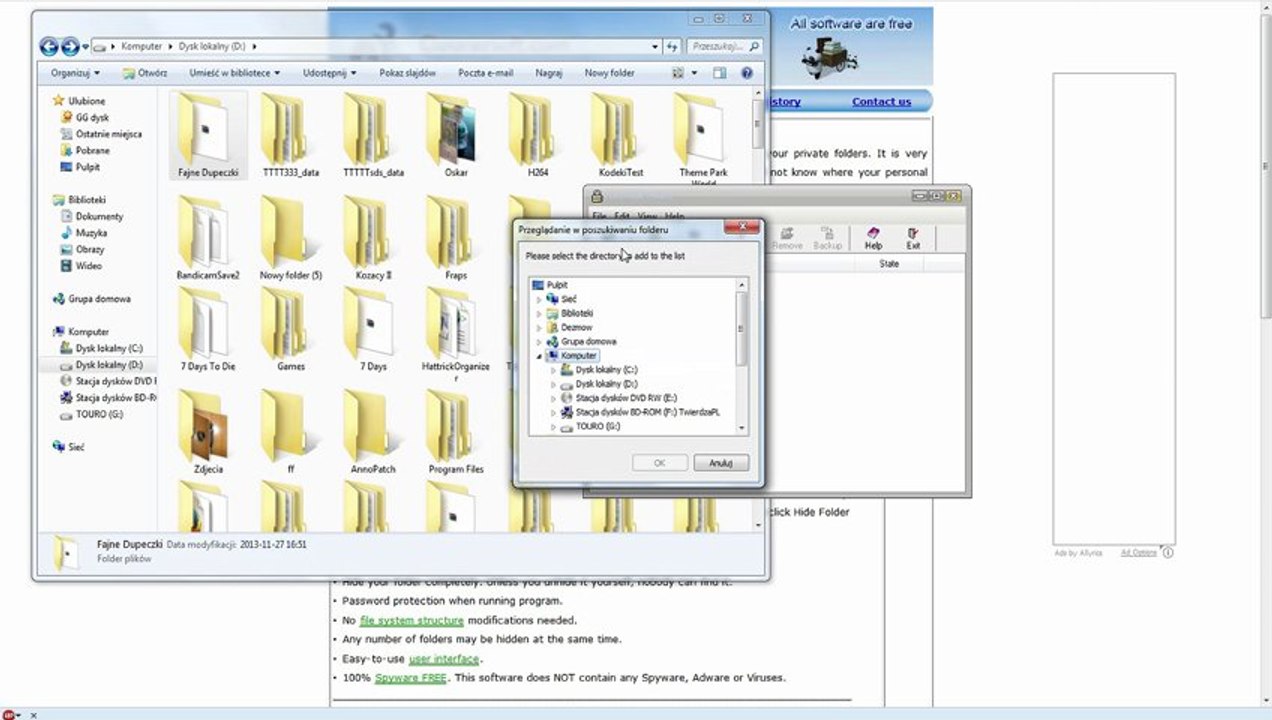The width and height of the screenshot is (1272, 720).
Task: Click refresh button next to address bar
Action: (x=674, y=46)
